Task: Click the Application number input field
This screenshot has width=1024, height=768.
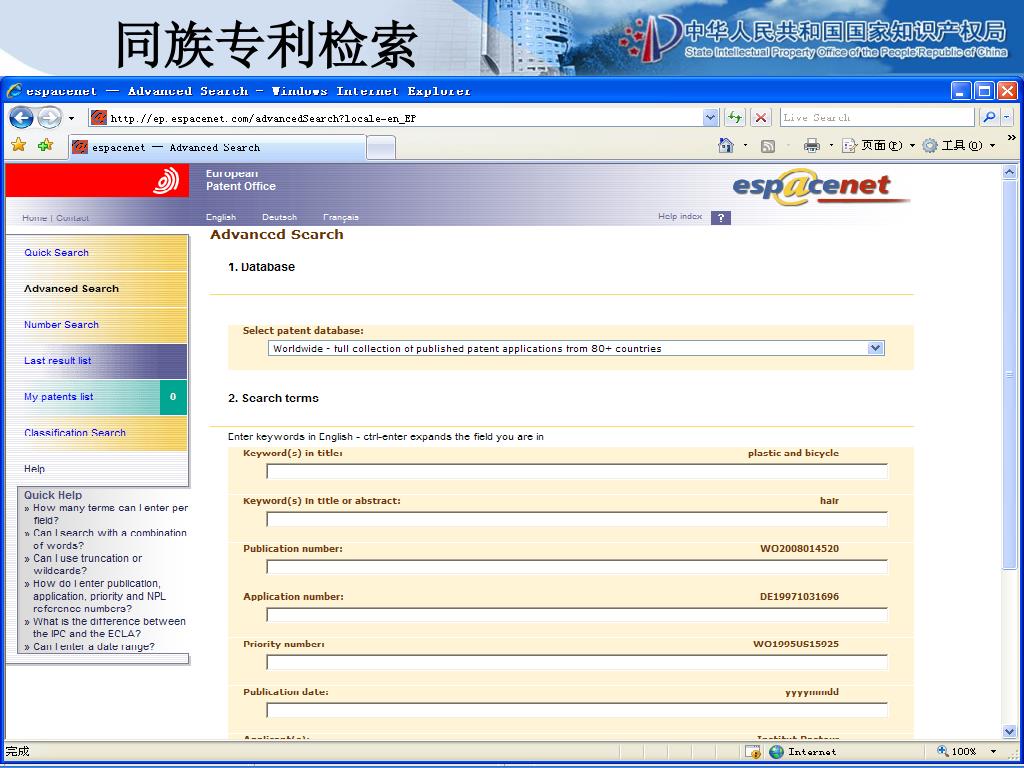Action: point(577,615)
